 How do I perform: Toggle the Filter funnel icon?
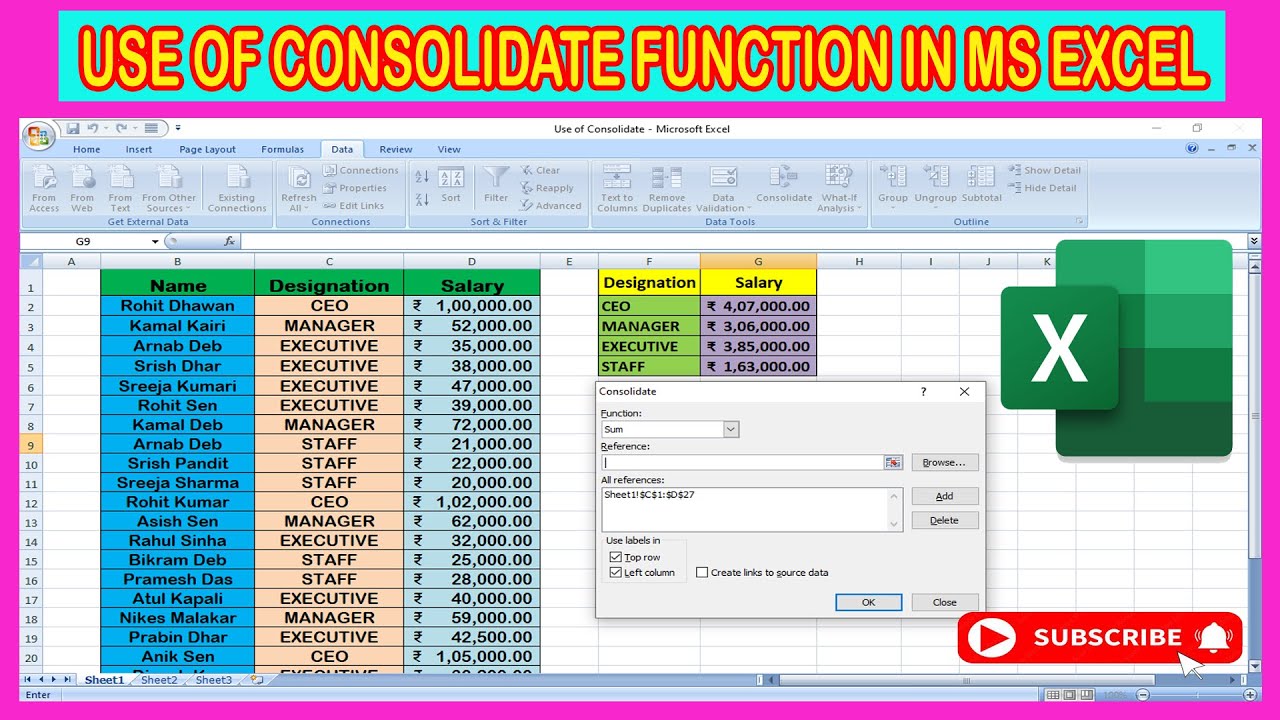point(496,178)
